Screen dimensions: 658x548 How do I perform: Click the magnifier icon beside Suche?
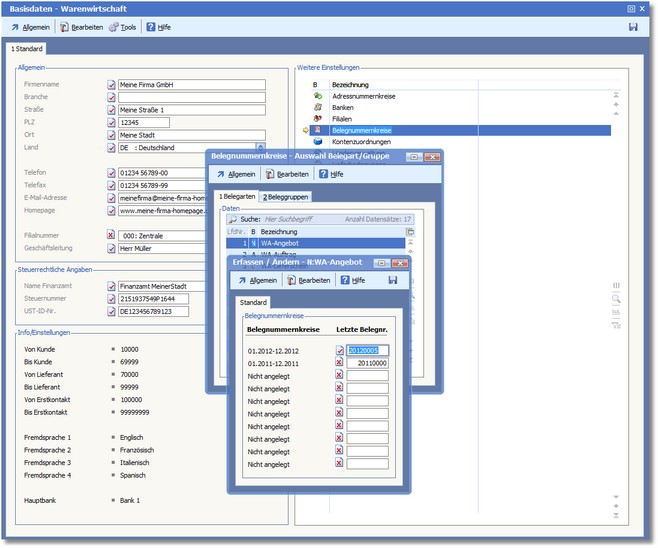point(232,218)
